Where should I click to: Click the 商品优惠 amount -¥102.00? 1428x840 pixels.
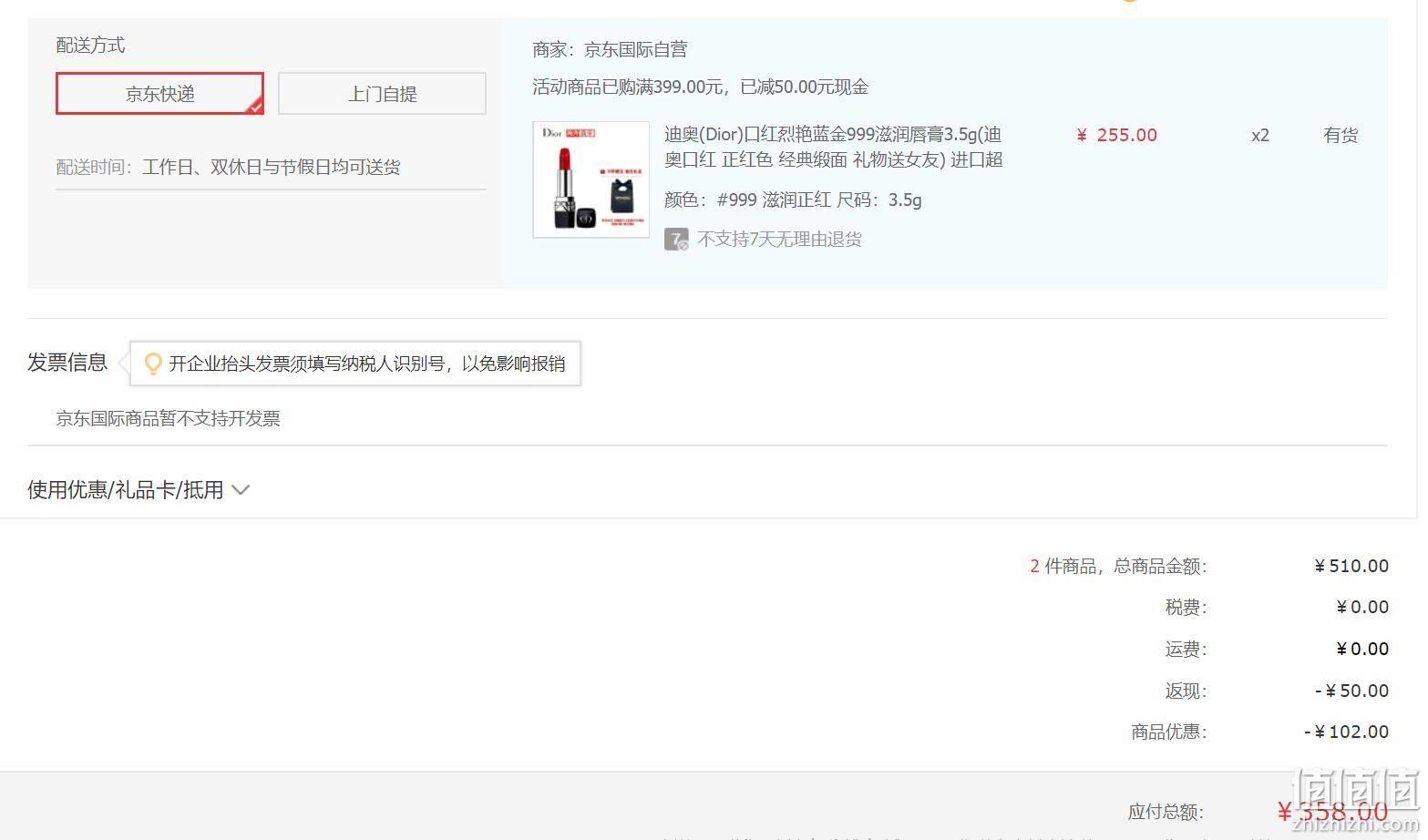point(1346,732)
